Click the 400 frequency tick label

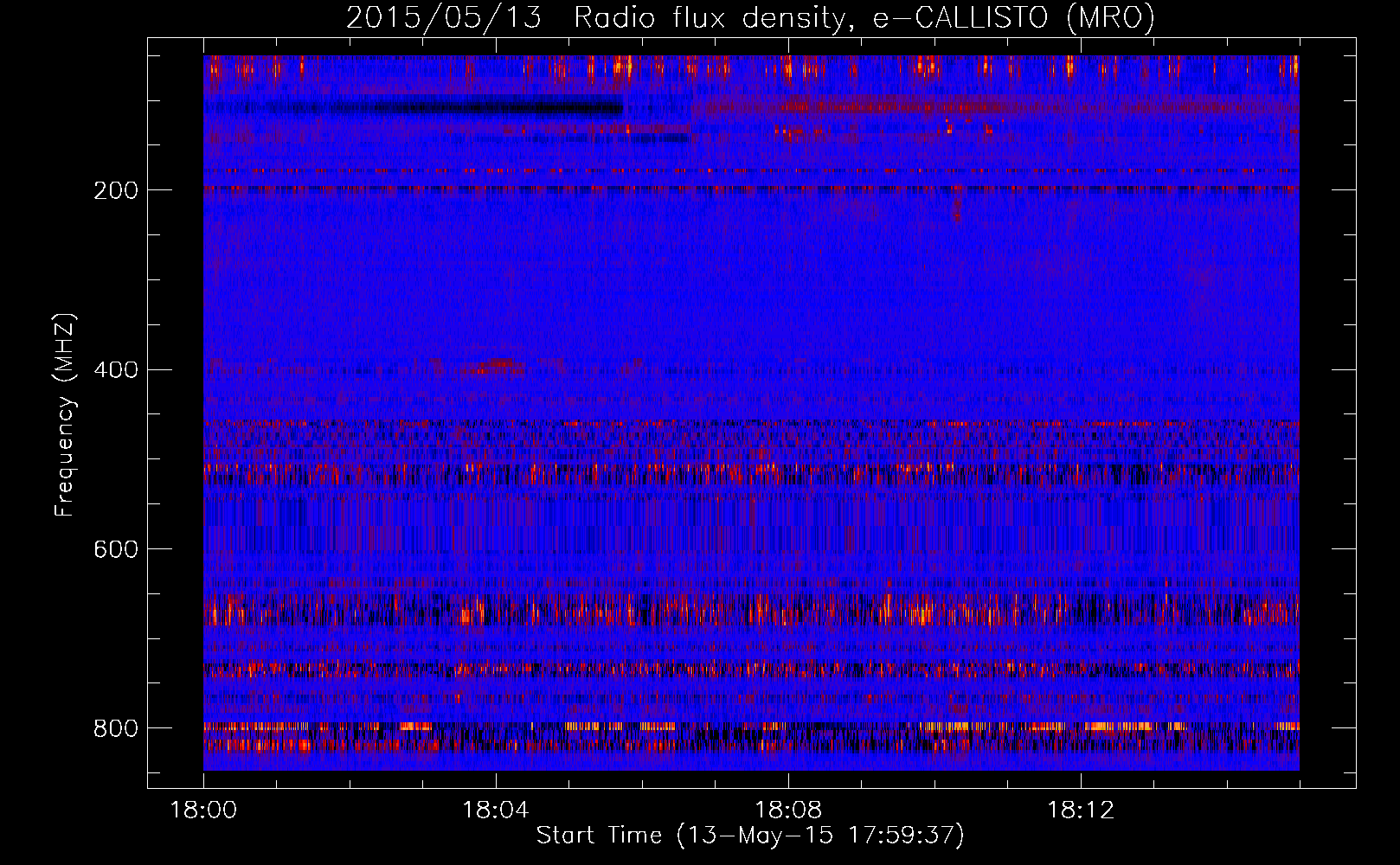(x=116, y=369)
